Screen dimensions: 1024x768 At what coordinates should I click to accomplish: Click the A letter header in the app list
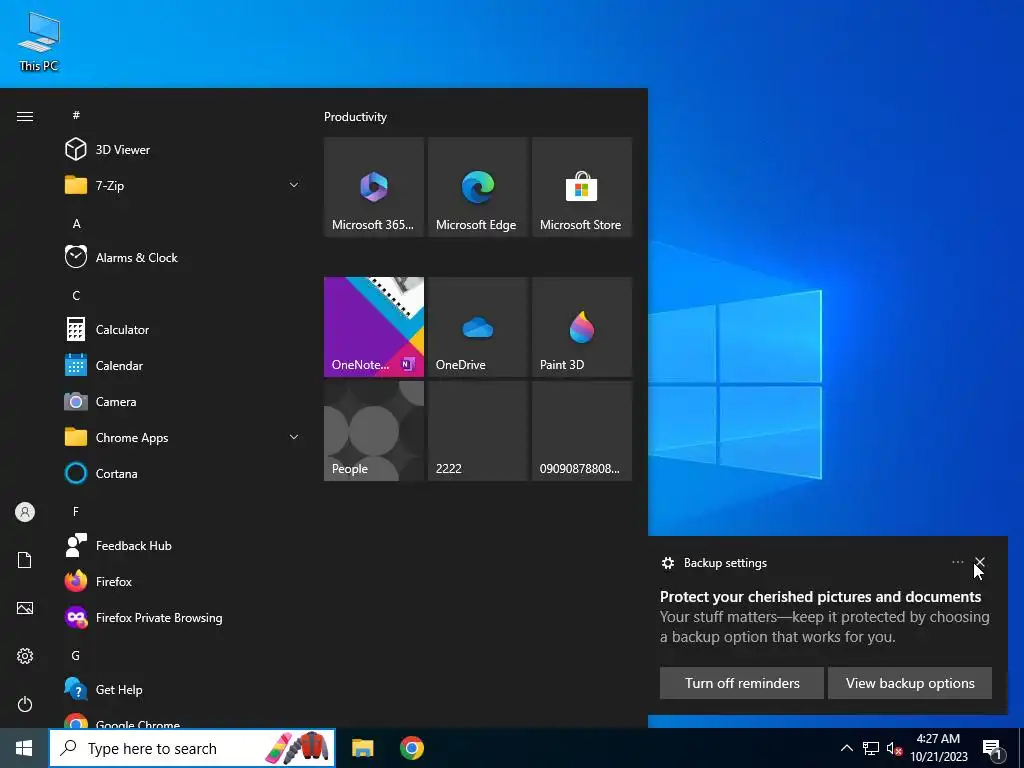pos(76,223)
